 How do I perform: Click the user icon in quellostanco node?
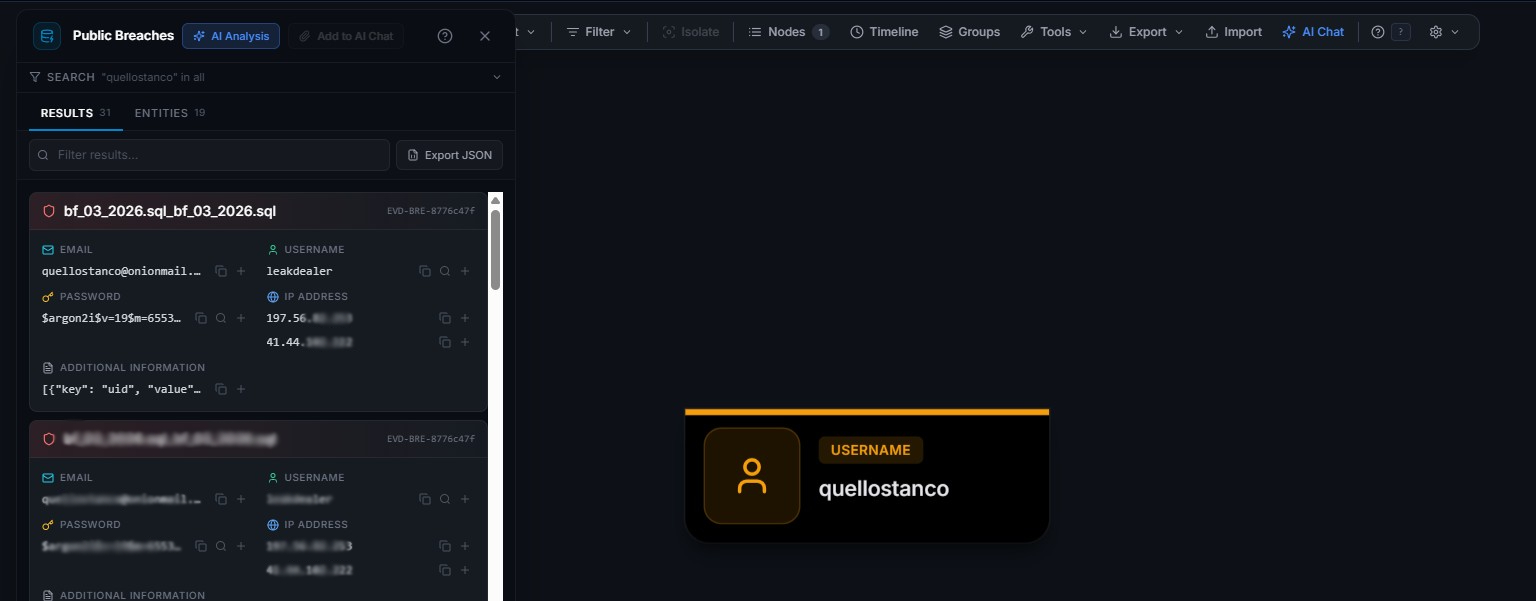click(752, 476)
